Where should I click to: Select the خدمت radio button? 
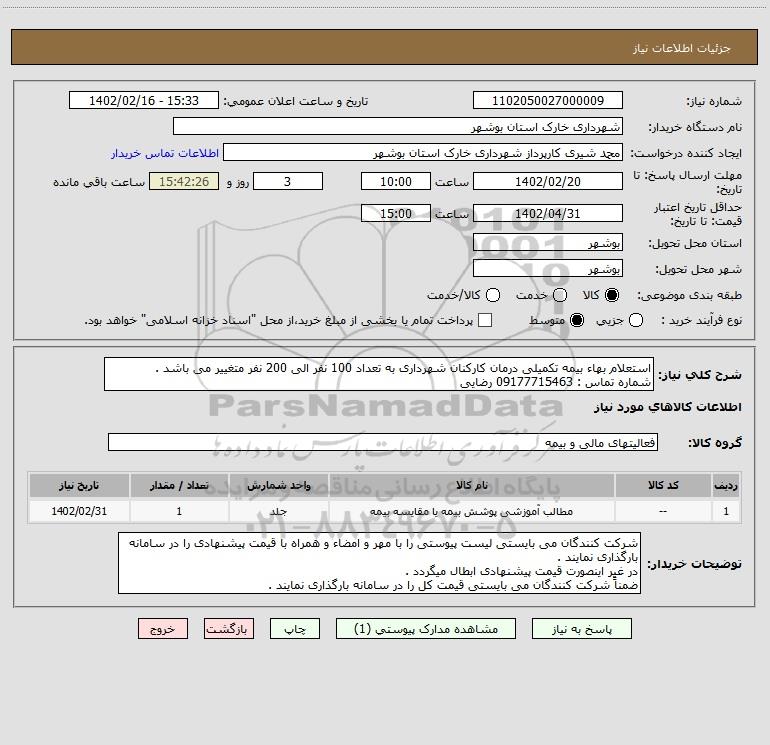[560, 295]
